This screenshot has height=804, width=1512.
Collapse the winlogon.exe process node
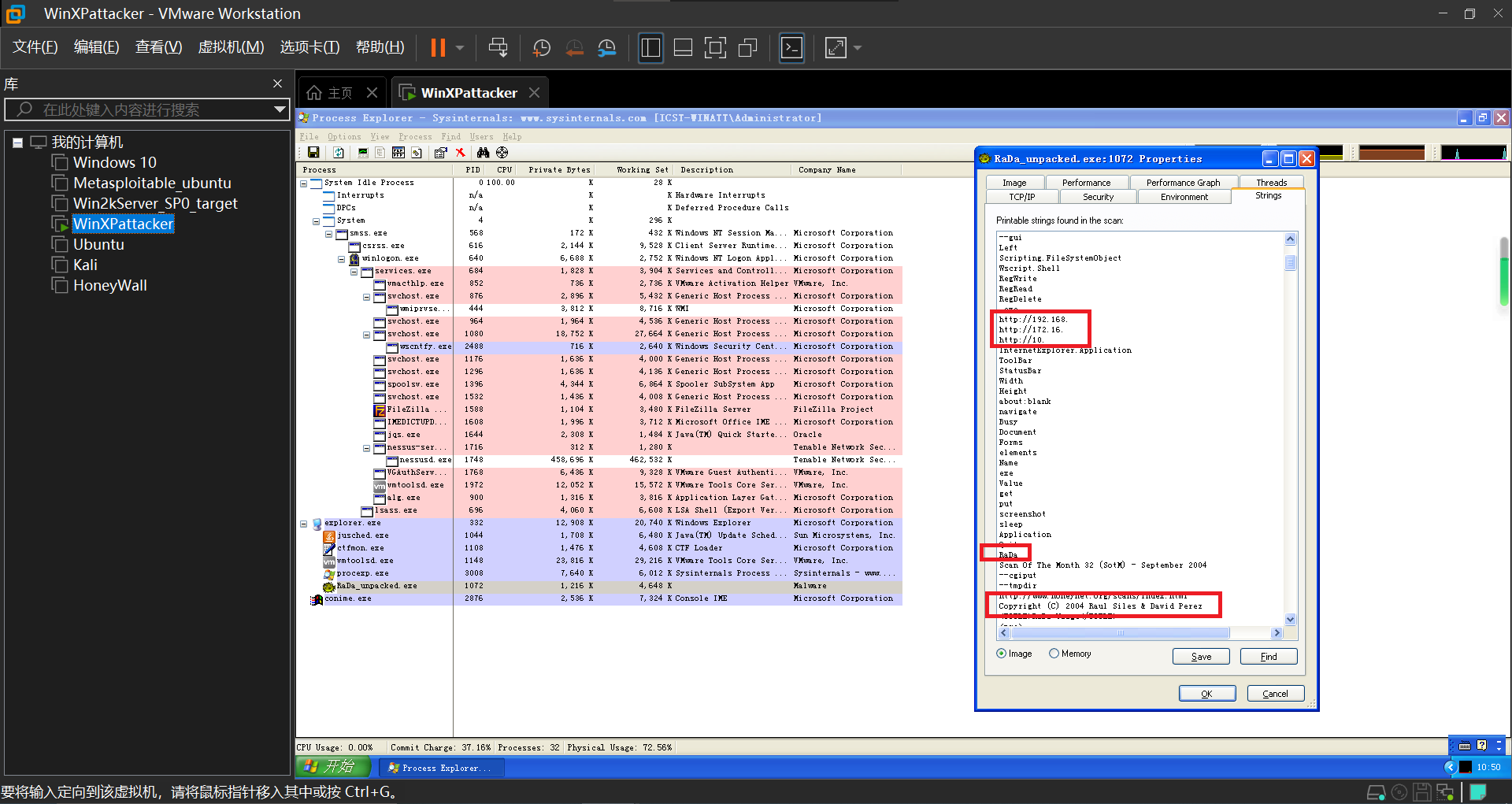[342, 258]
